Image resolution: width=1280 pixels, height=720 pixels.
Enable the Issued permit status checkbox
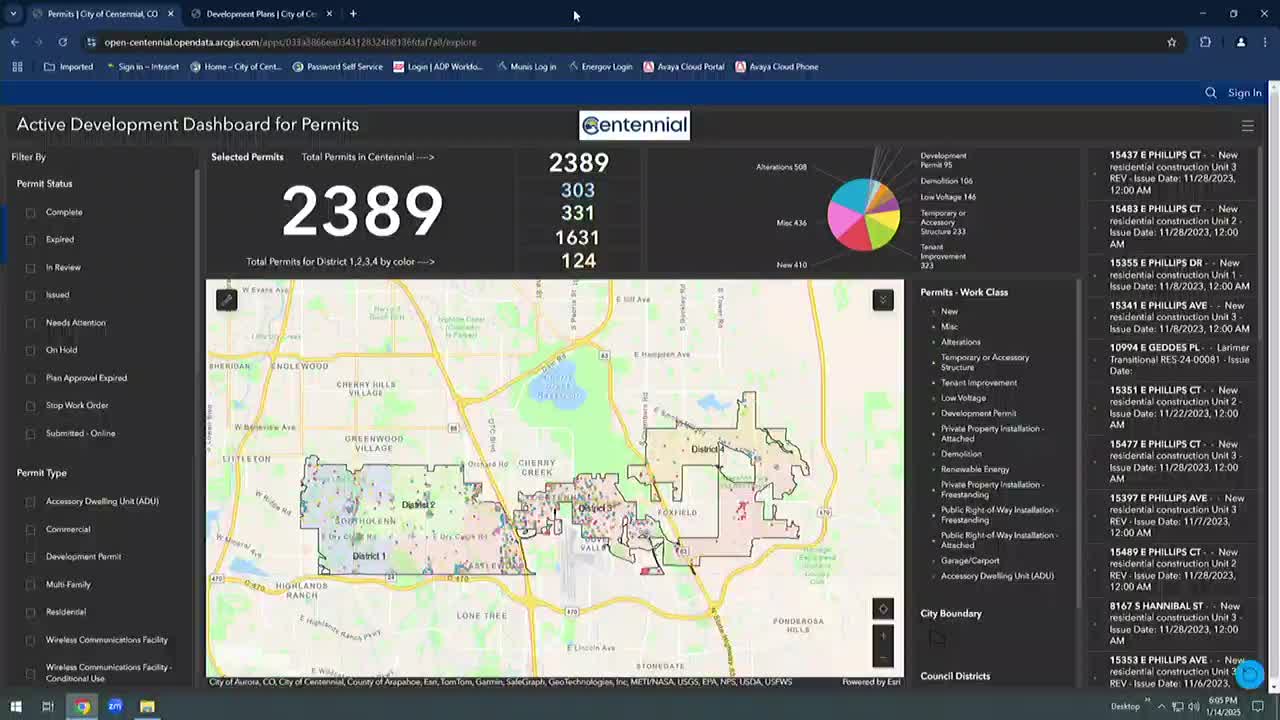31,296
